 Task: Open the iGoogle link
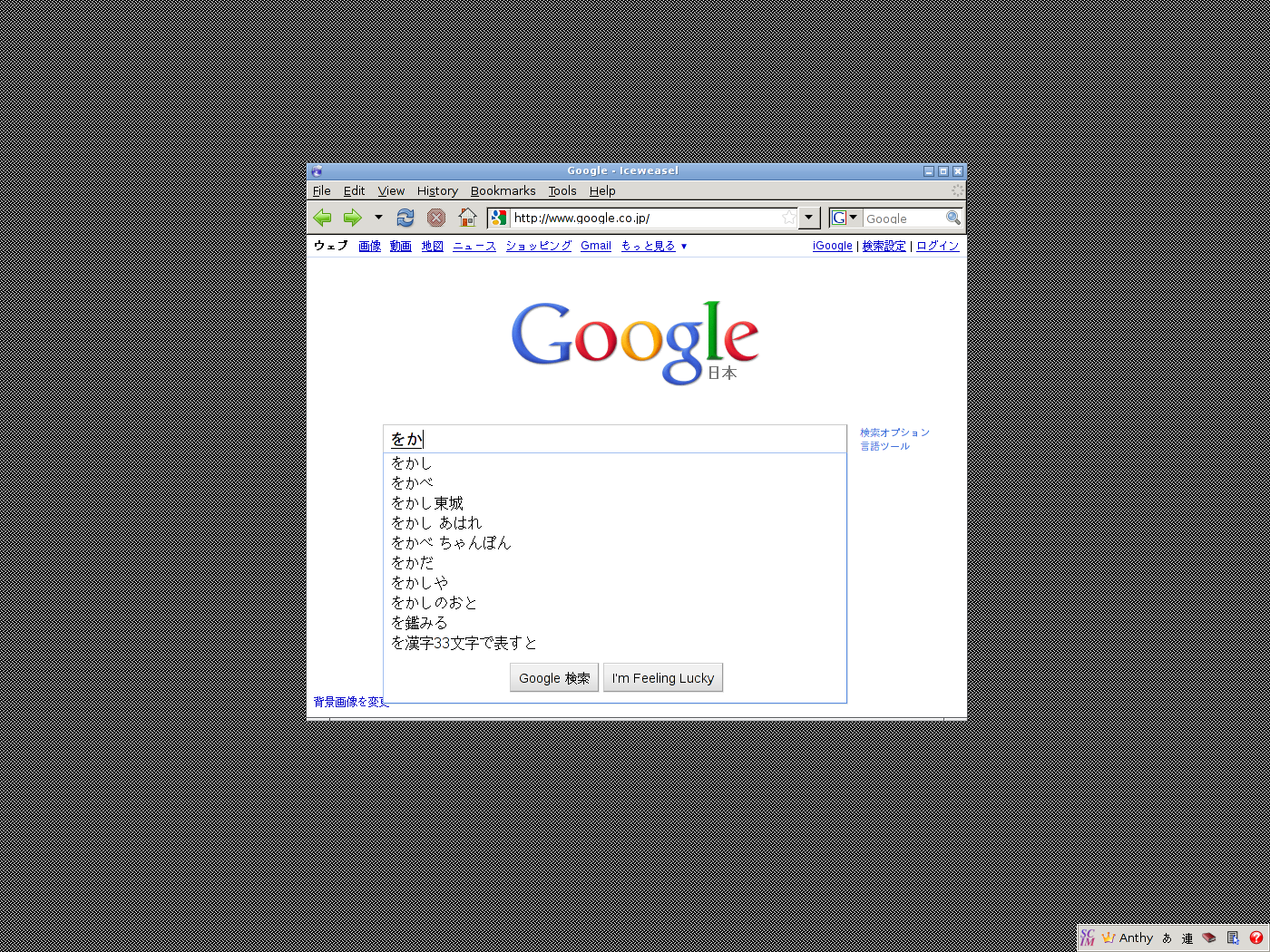click(833, 246)
